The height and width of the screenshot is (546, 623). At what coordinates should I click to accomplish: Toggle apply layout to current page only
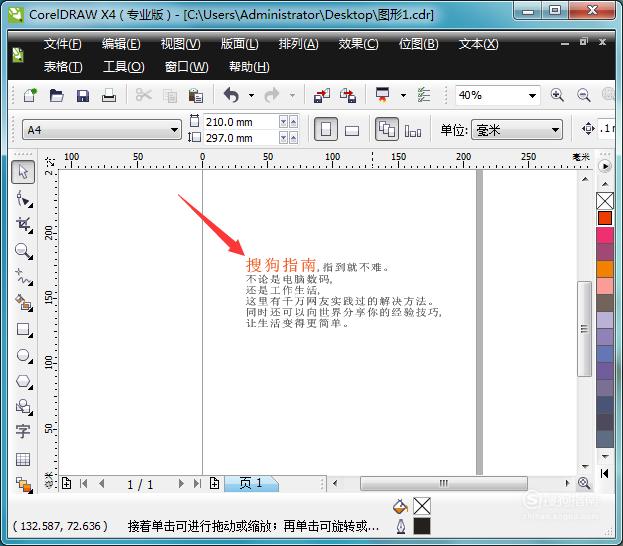413,131
